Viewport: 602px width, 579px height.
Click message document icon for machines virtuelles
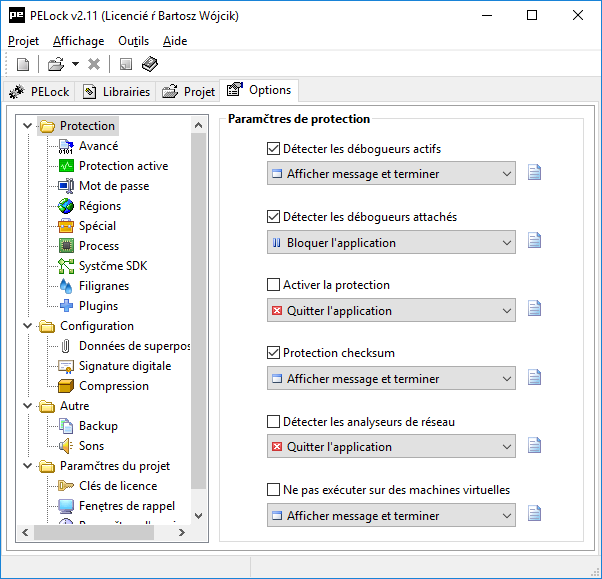[534, 514]
